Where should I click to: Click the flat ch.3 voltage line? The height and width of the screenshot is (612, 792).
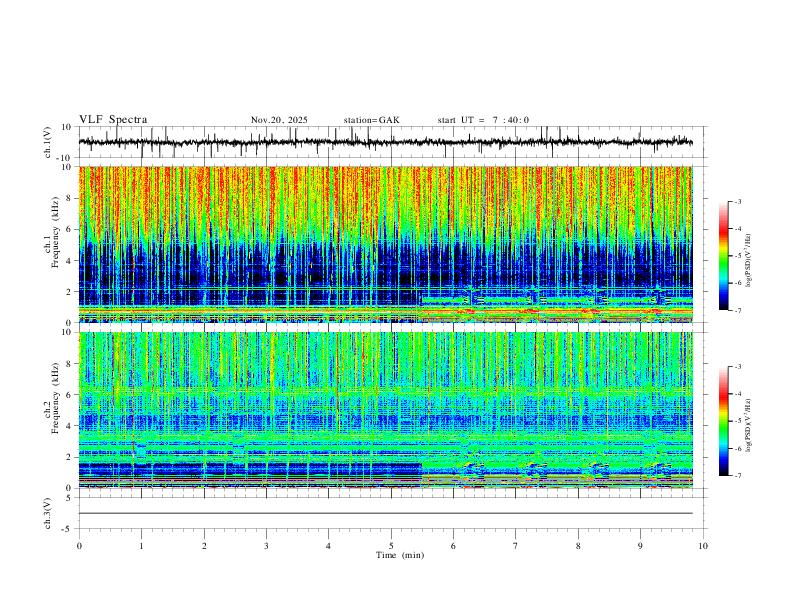pos(385,513)
